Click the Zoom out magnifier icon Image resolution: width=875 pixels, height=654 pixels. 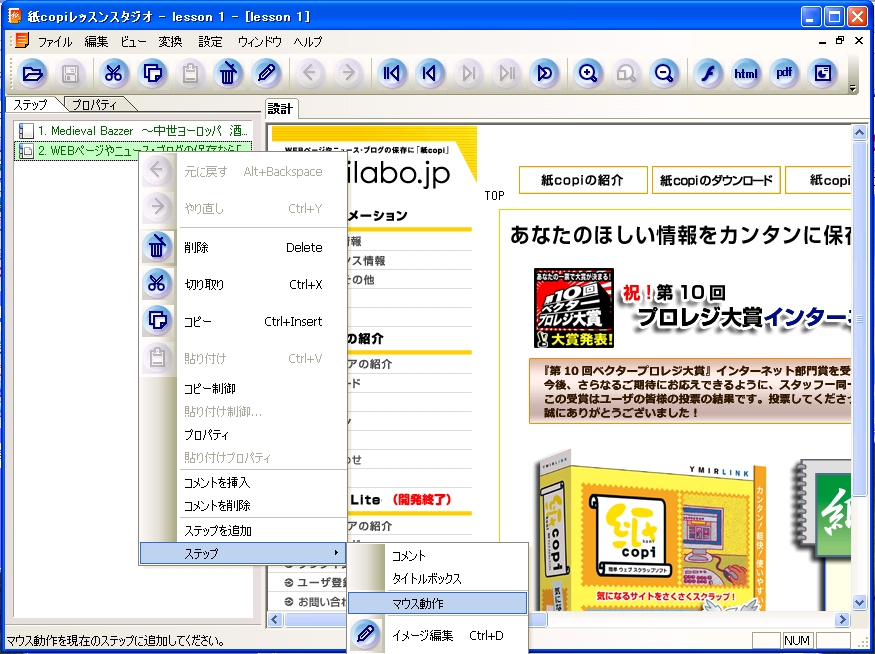664,73
